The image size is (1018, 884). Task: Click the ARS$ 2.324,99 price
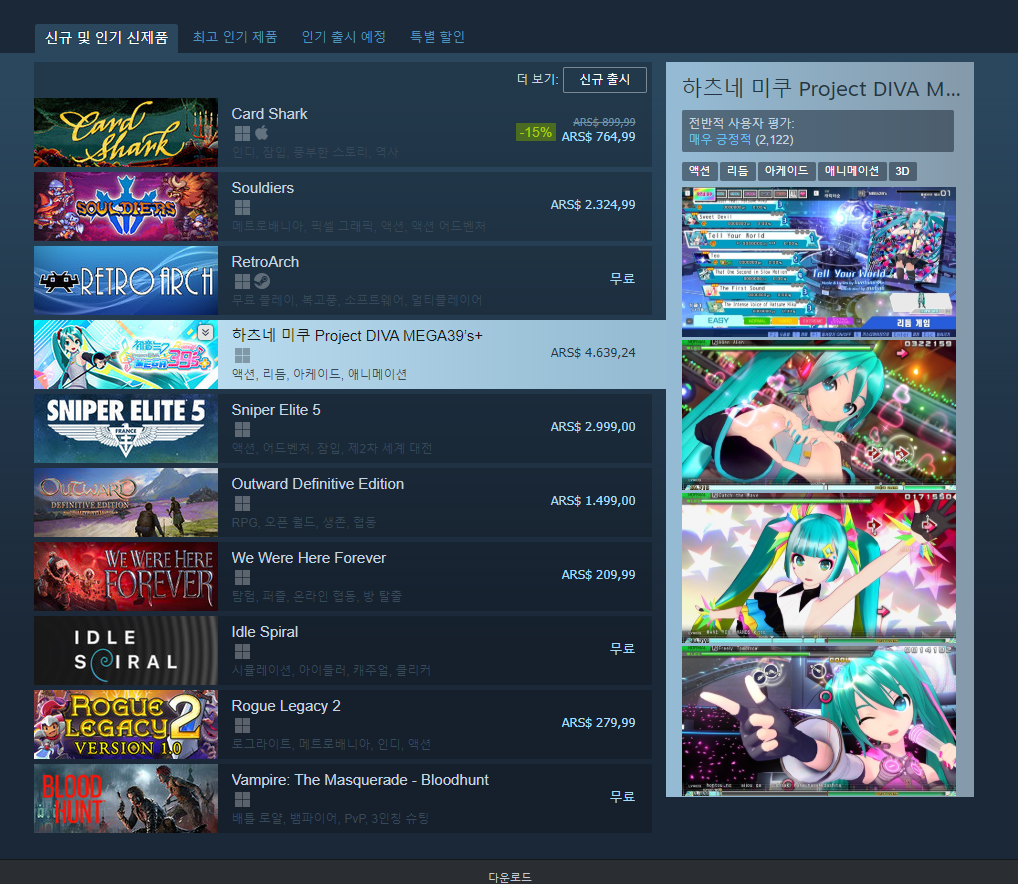click(x=593, y=204)
